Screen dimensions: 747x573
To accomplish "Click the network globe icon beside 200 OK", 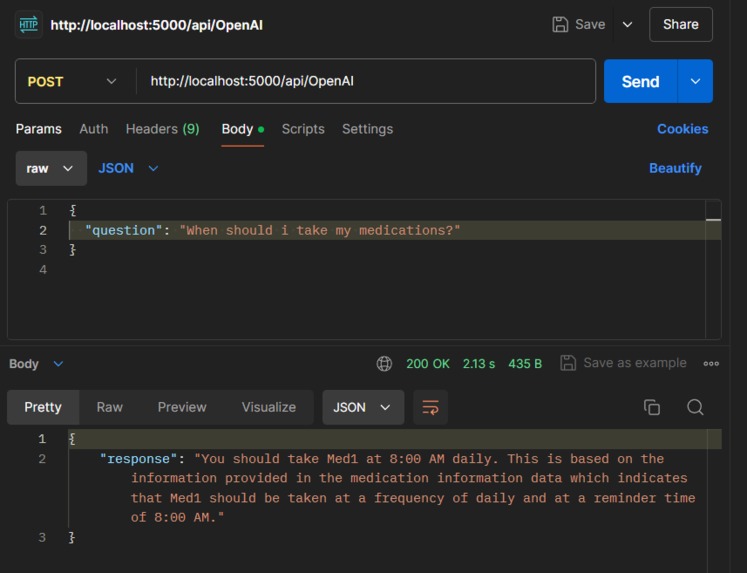I will [384, 363].
